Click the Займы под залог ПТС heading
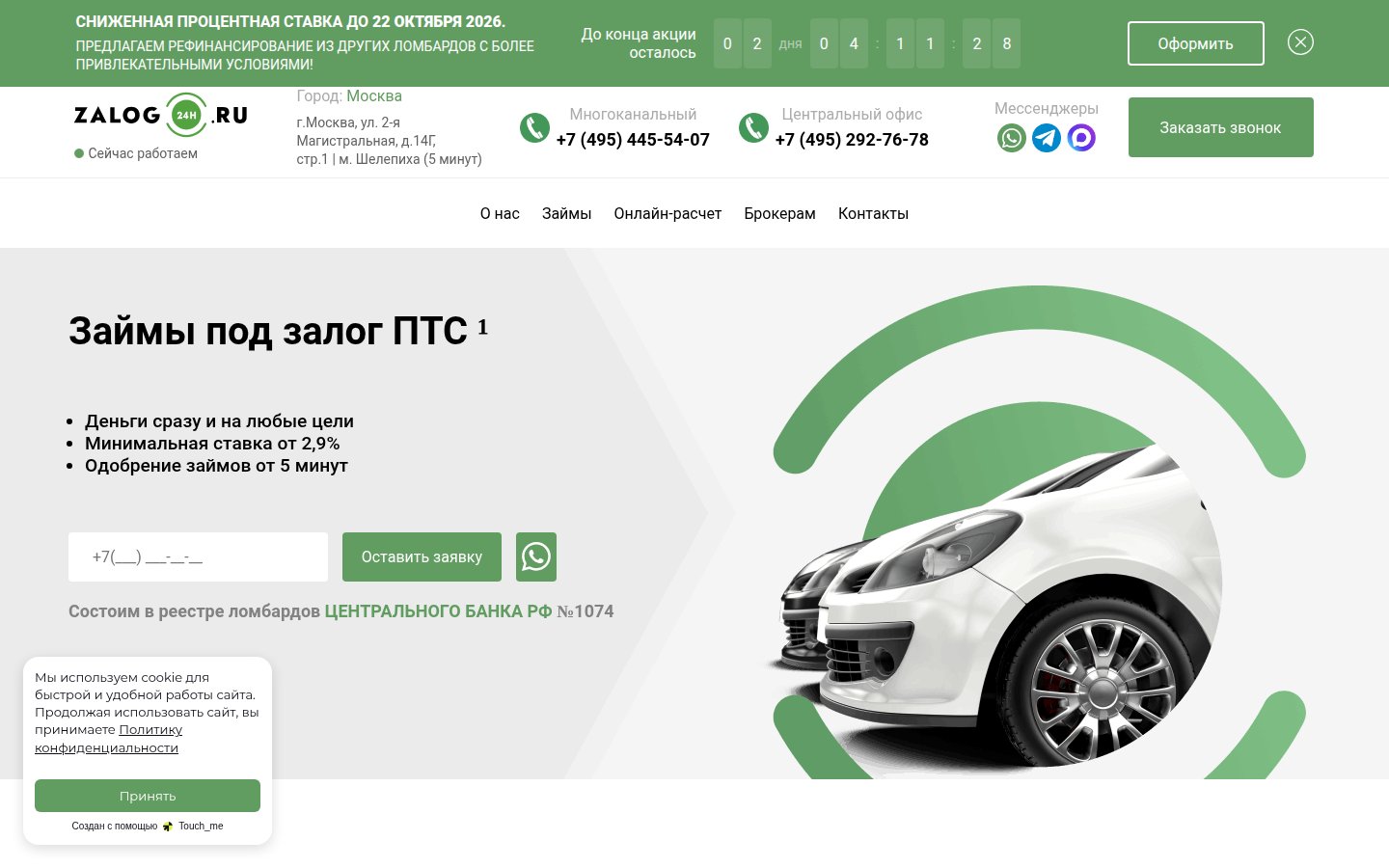This screenshot has height=868, width=1389. (268, 331)
